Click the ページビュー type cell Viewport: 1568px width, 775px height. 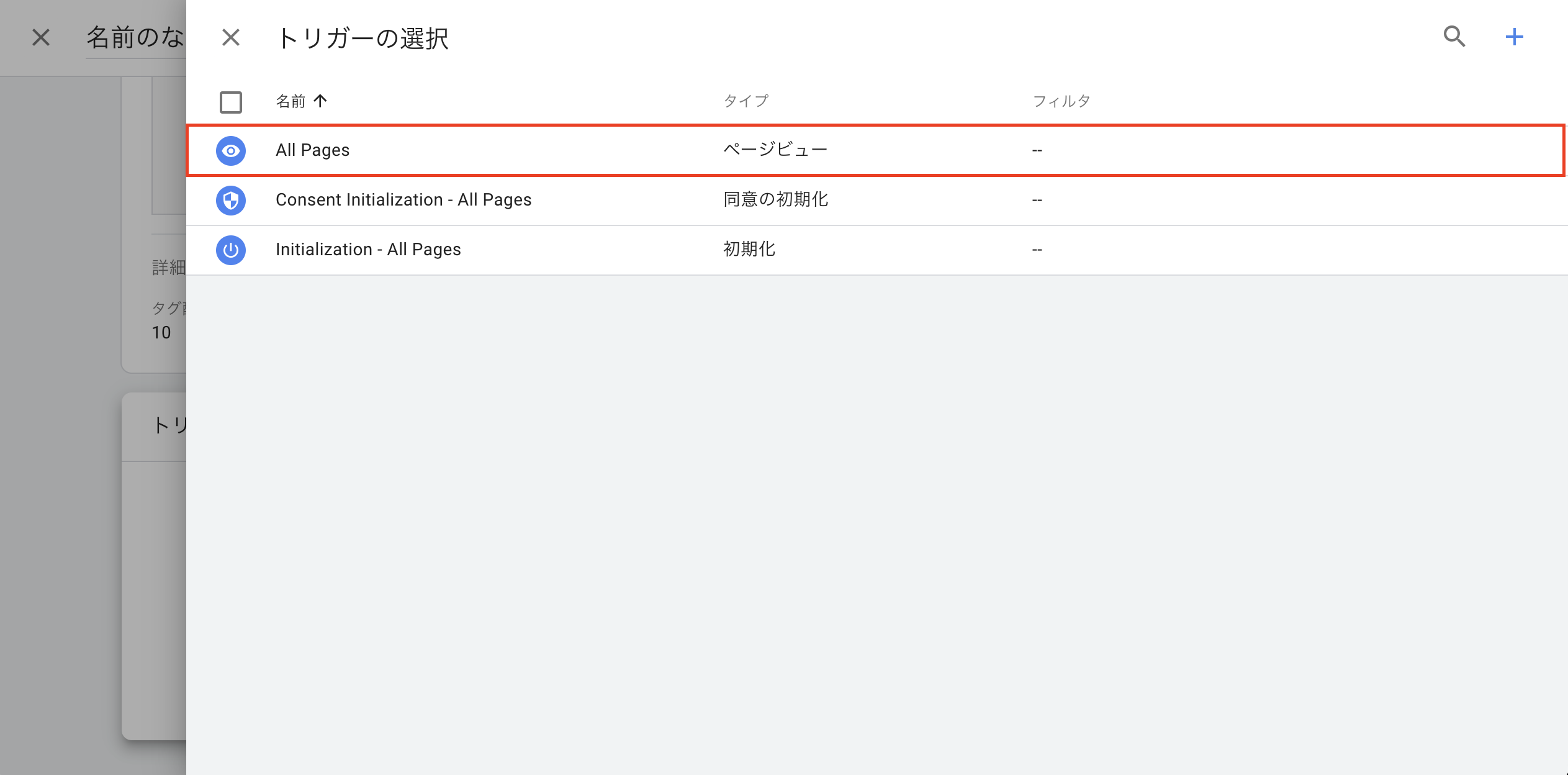(x=775, y=150)
